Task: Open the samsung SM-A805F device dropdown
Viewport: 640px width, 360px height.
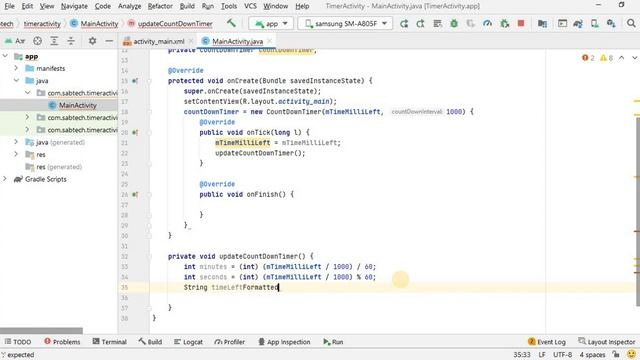Action: (345, 24)
